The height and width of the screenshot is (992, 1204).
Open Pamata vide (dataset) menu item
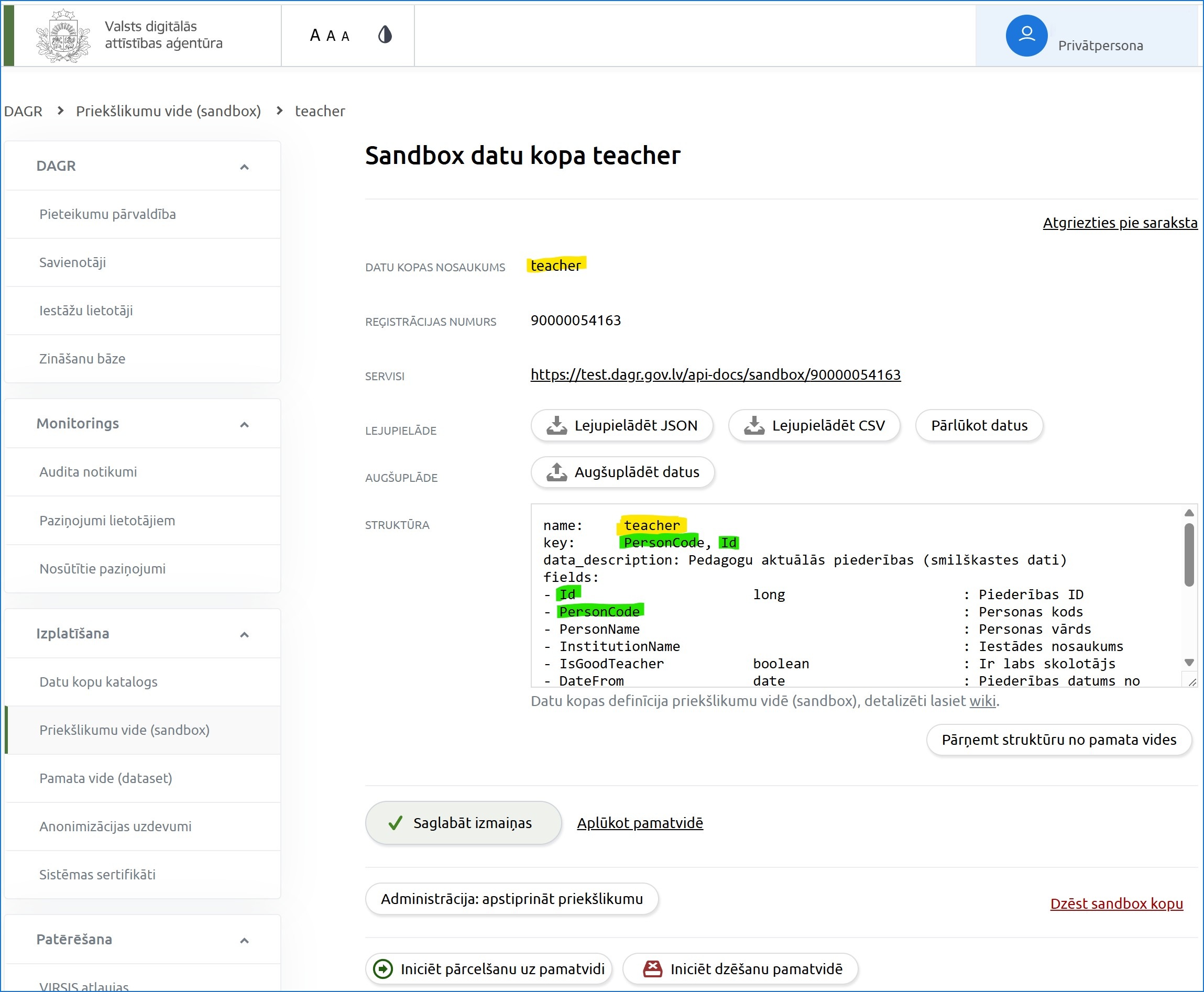(143, 778)
